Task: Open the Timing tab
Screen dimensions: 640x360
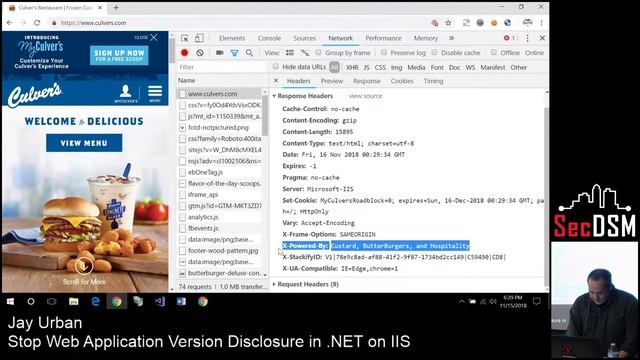Action: point(433,81)
